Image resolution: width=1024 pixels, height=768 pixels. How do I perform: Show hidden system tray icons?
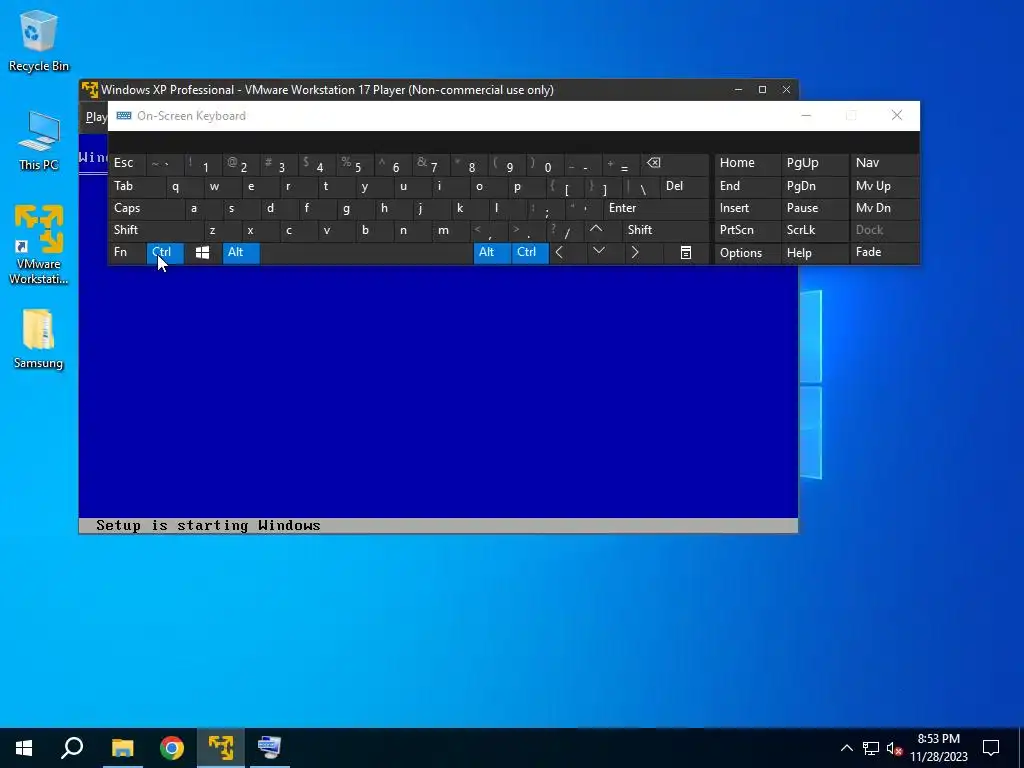click(x=846, y=748)
